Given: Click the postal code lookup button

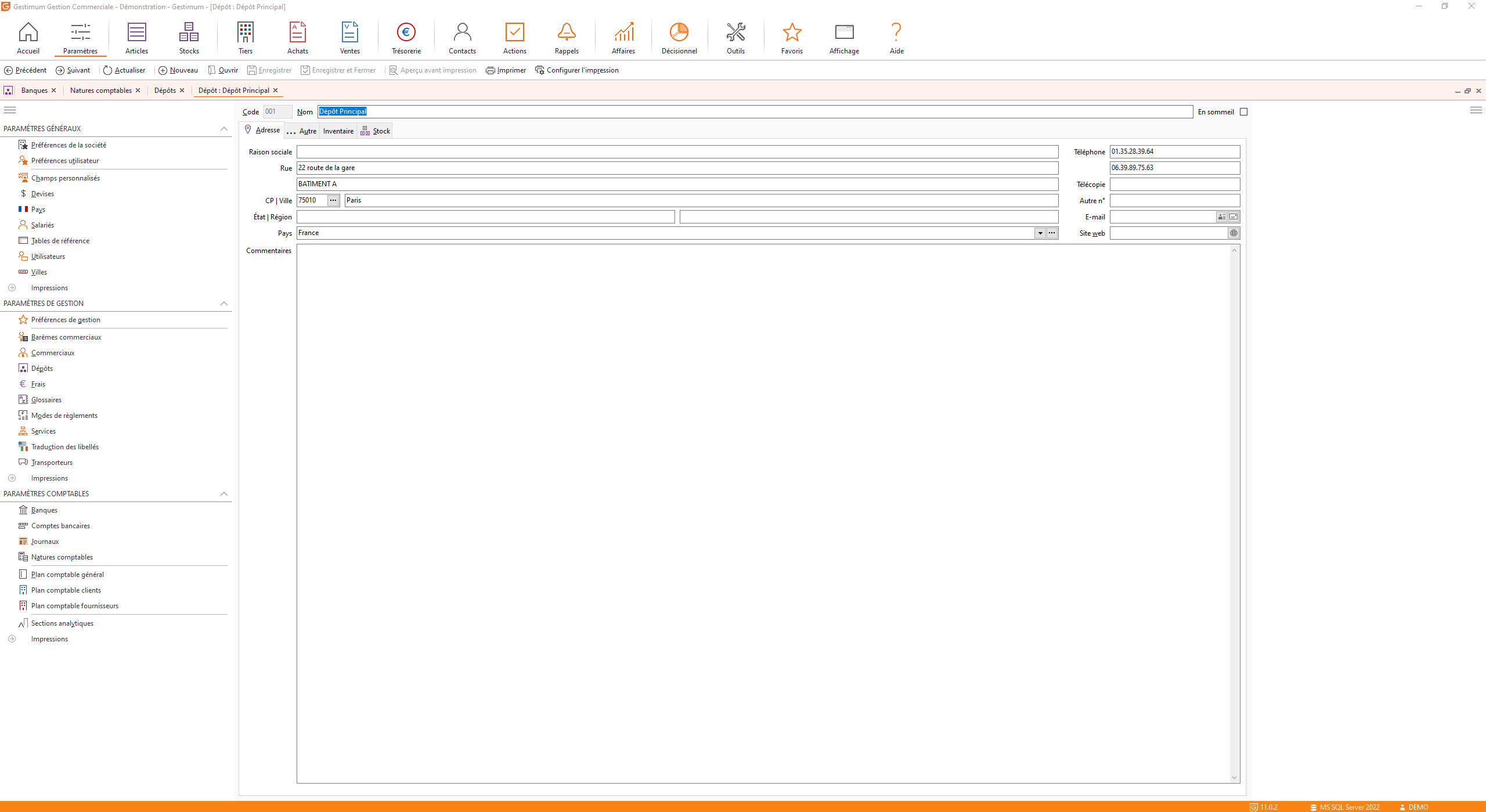Looking at the screenshot, I should [333, 200].
